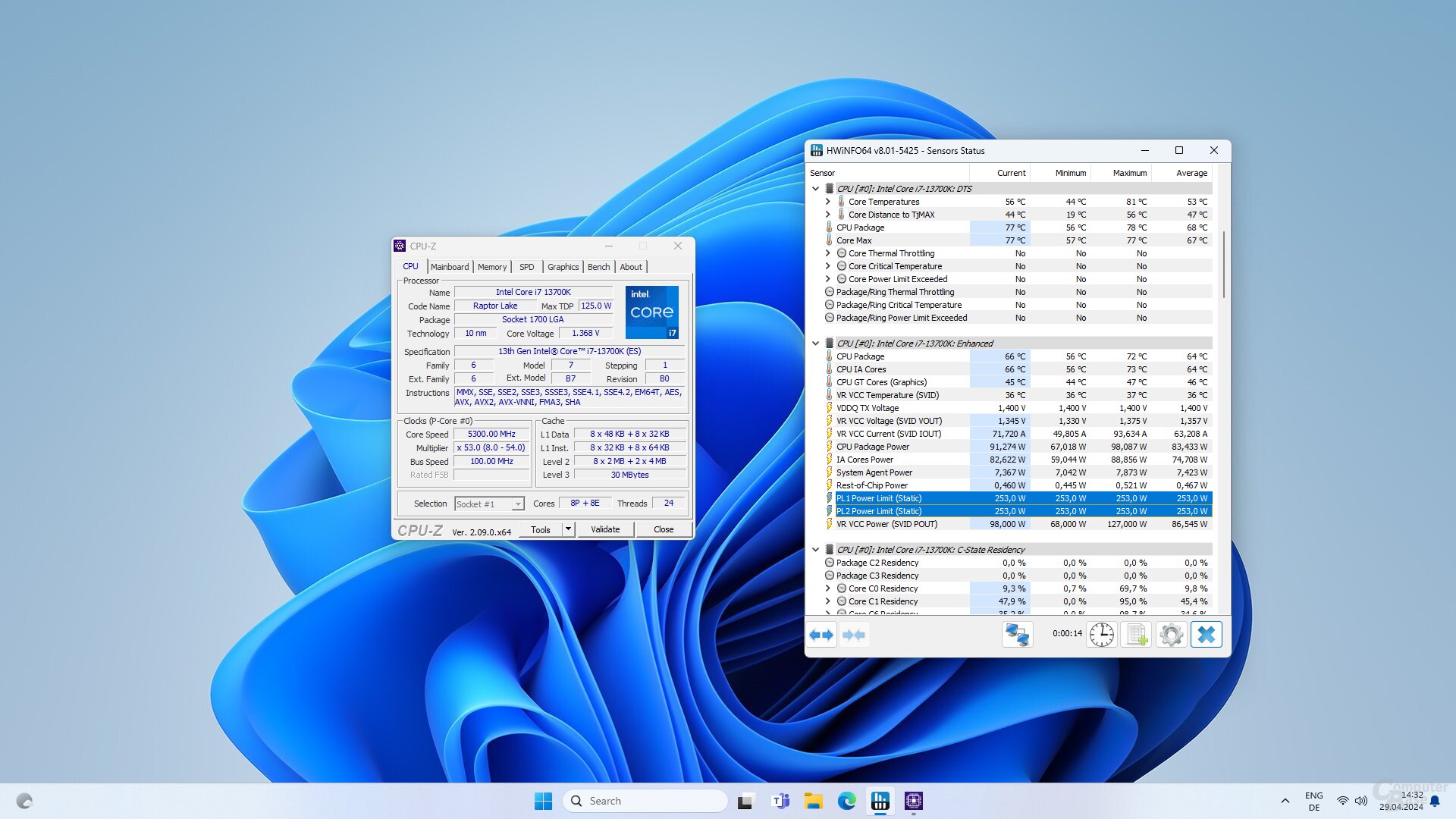Expand Core C0 Residency details
This screenshot has height=819, width=1456.
tap(828, 588)
